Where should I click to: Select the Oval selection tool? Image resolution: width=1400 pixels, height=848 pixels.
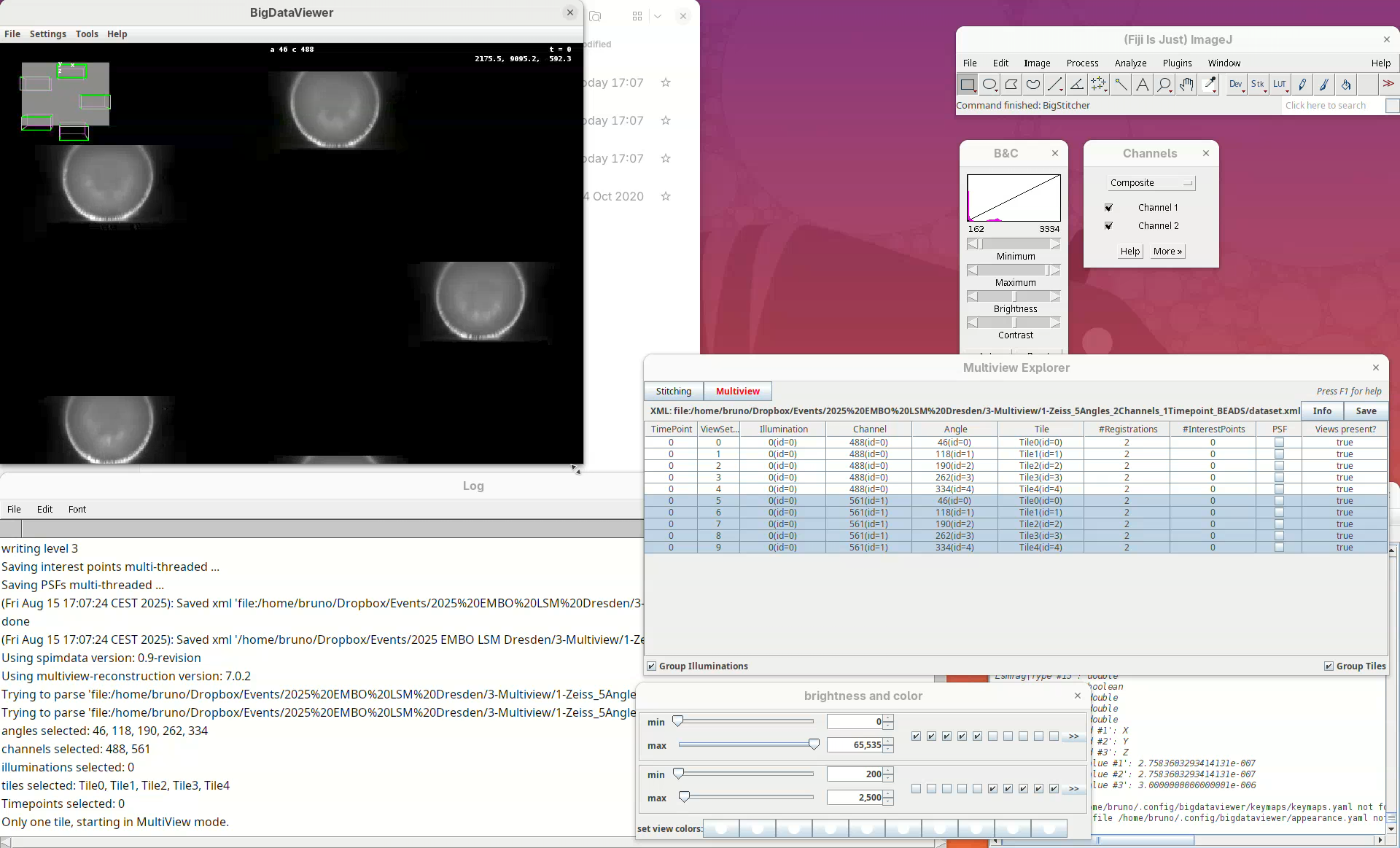coord(989,85)
